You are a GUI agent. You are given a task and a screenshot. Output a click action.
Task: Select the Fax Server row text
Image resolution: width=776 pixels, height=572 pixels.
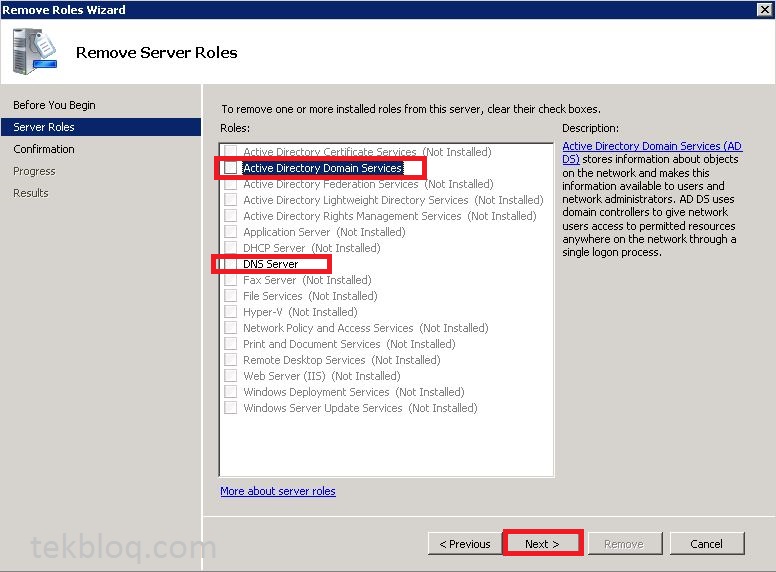(x=307, y=280)
